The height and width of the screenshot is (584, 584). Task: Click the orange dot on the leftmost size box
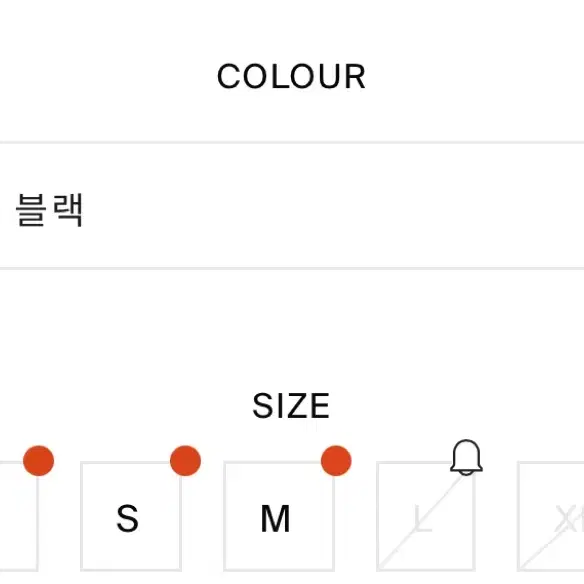tap(38, 461)
